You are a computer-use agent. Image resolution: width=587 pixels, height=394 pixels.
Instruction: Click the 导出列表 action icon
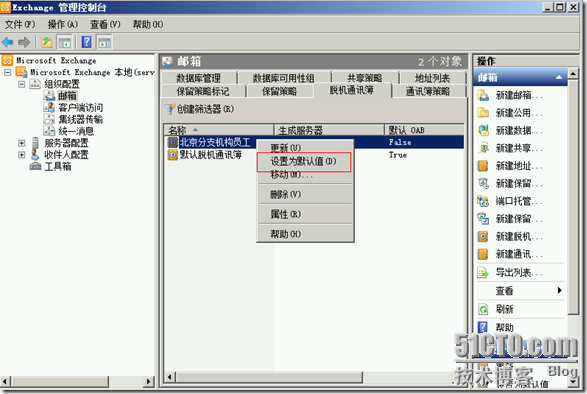[483, 272]
